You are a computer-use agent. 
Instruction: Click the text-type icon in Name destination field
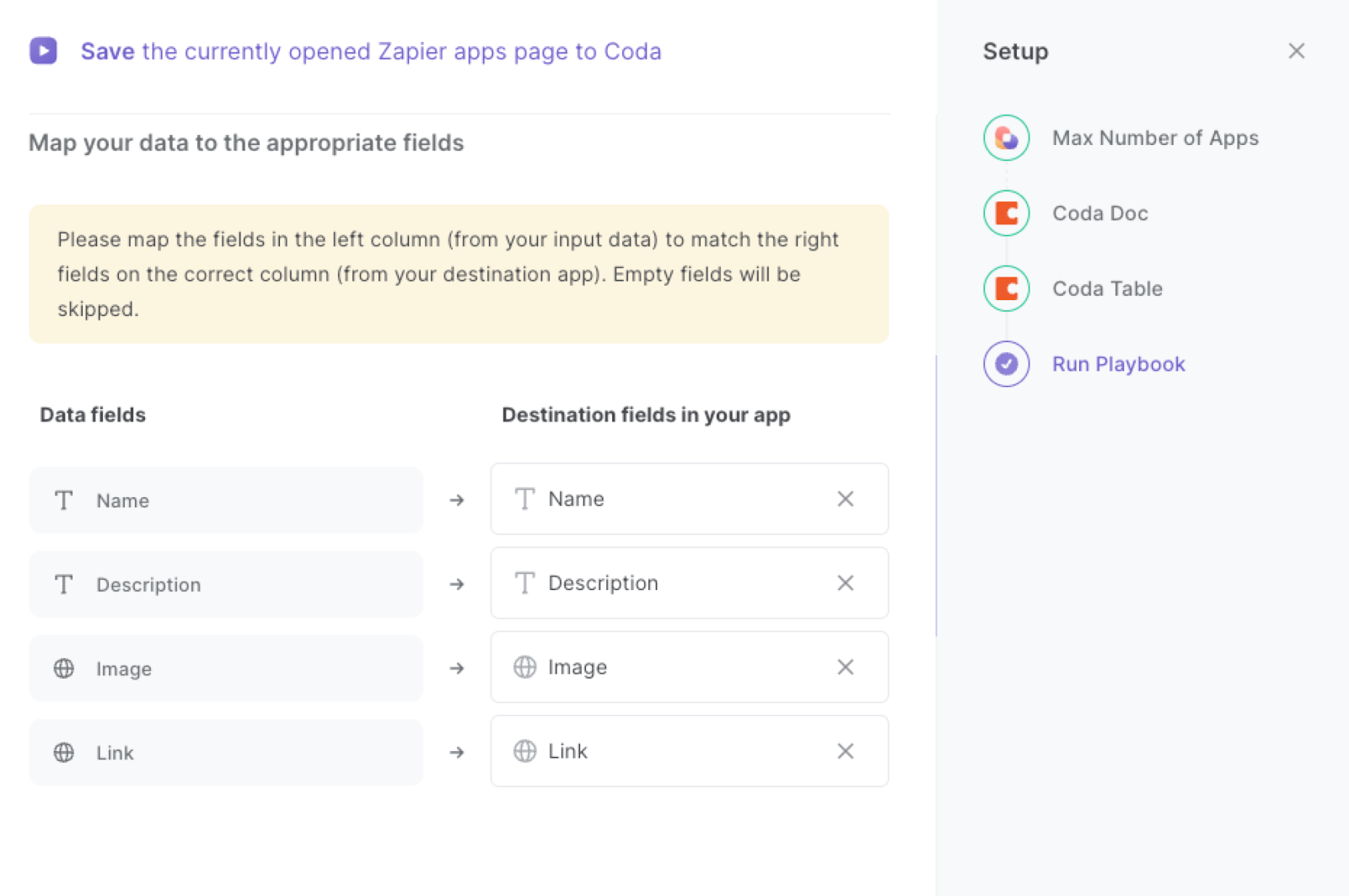524,499
